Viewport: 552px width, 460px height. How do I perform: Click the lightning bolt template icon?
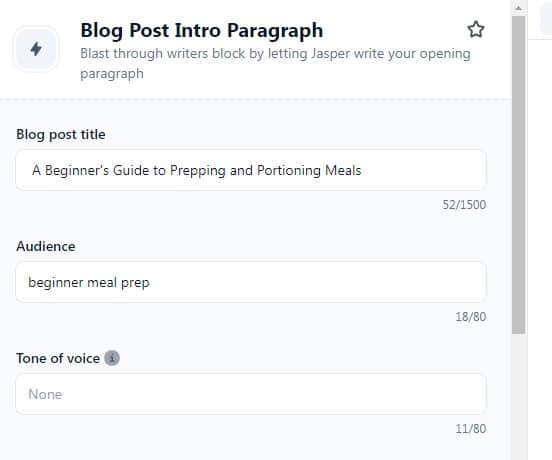(x=36, y=49)
